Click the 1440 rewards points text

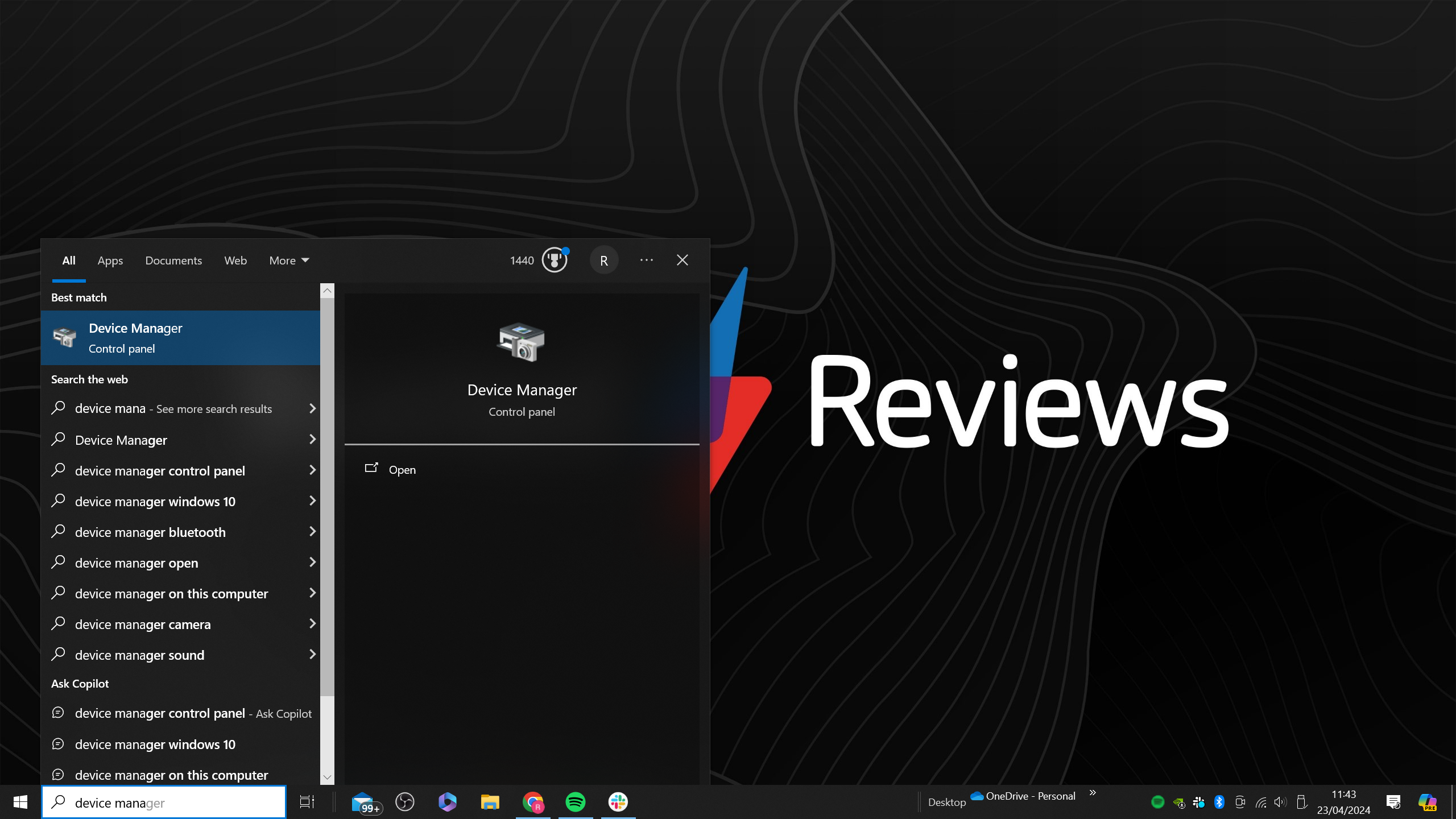click(522, 260)
